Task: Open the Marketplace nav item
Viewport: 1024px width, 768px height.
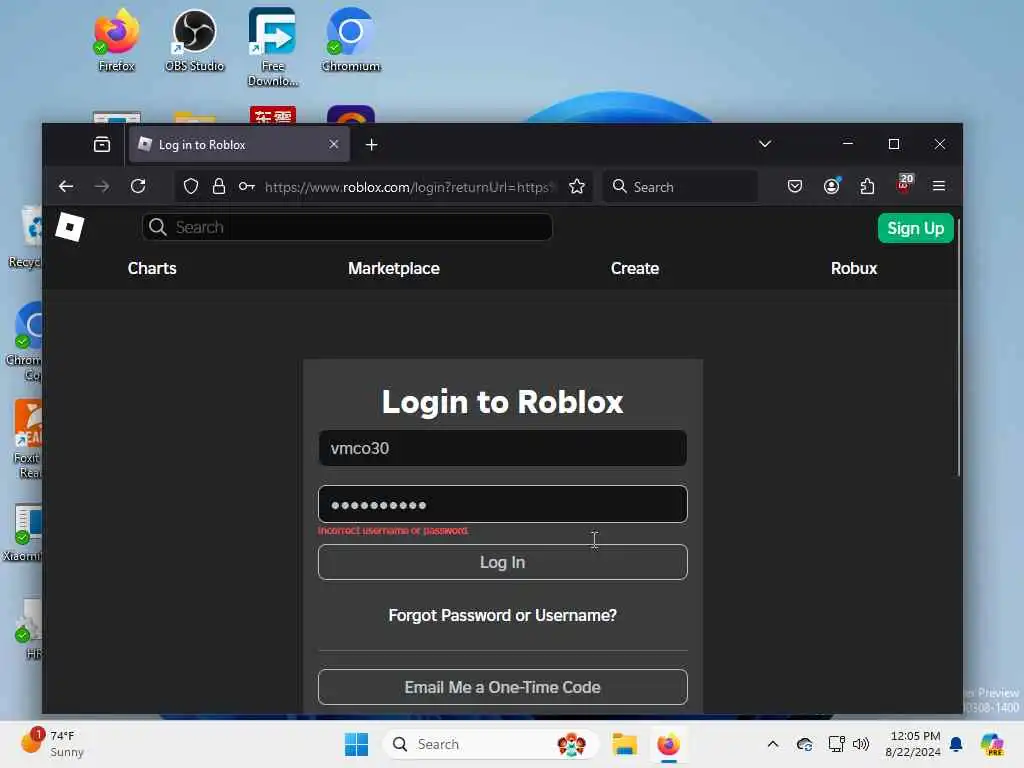Action: pos(394,268)
